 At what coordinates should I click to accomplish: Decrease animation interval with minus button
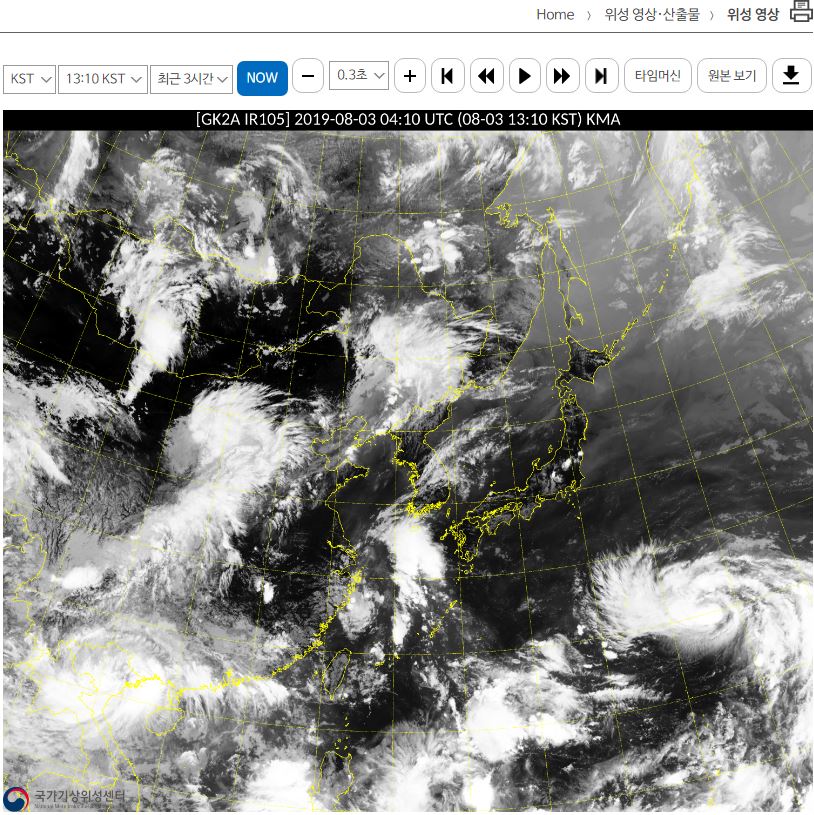[308, 77]
